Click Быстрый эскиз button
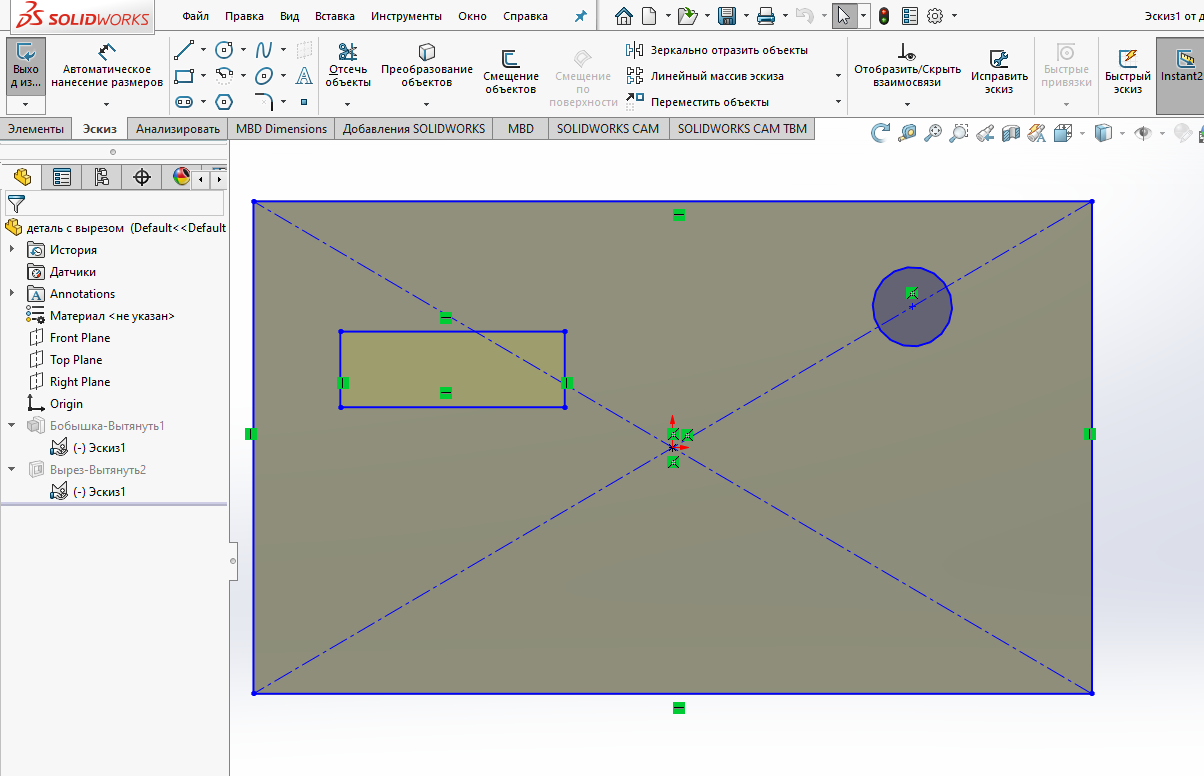This screenshot has height=776, width=1204. point(1128,72)
